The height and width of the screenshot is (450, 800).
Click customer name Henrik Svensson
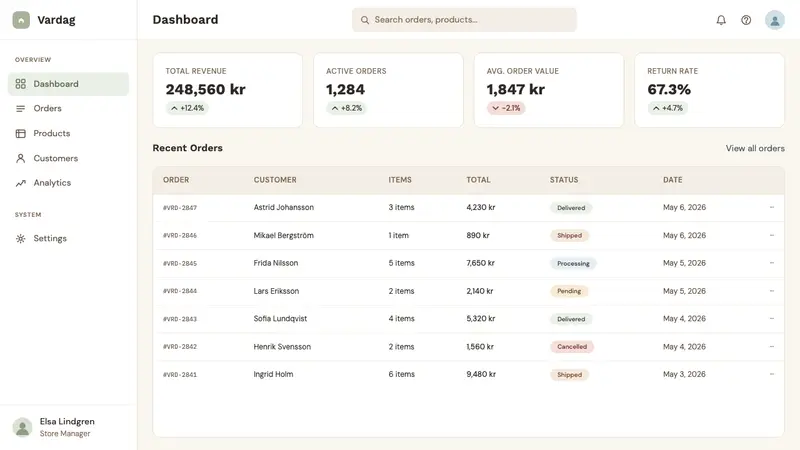pos(282,346)
